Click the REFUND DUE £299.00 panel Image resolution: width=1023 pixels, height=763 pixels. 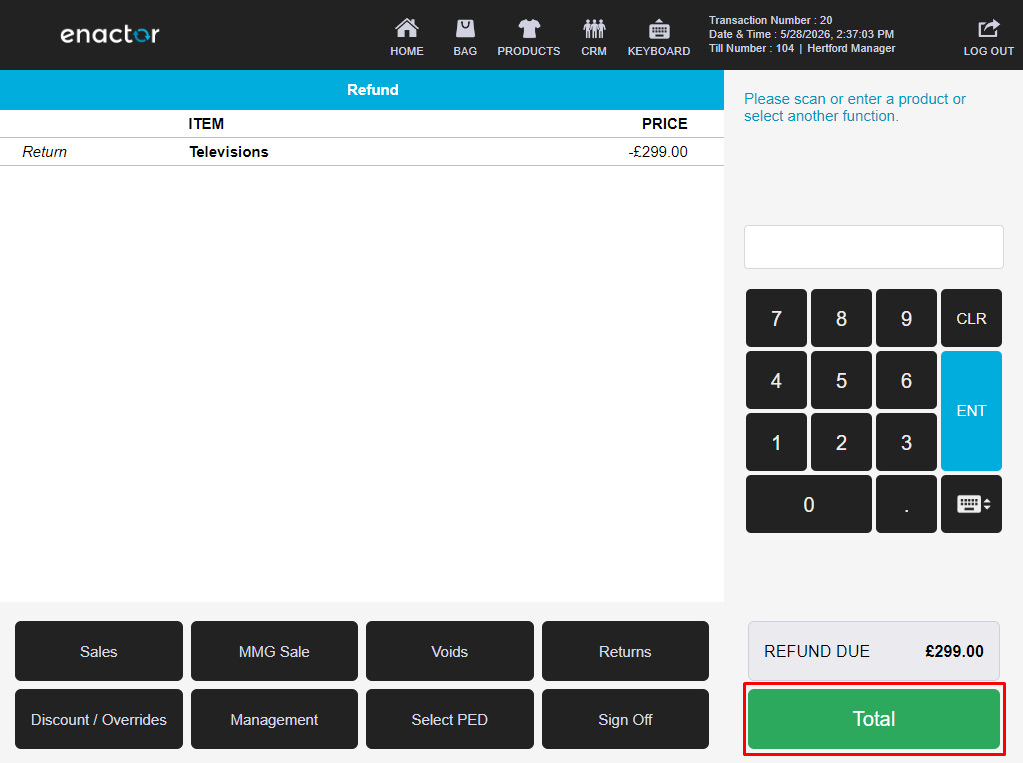[x=874, y=651]
